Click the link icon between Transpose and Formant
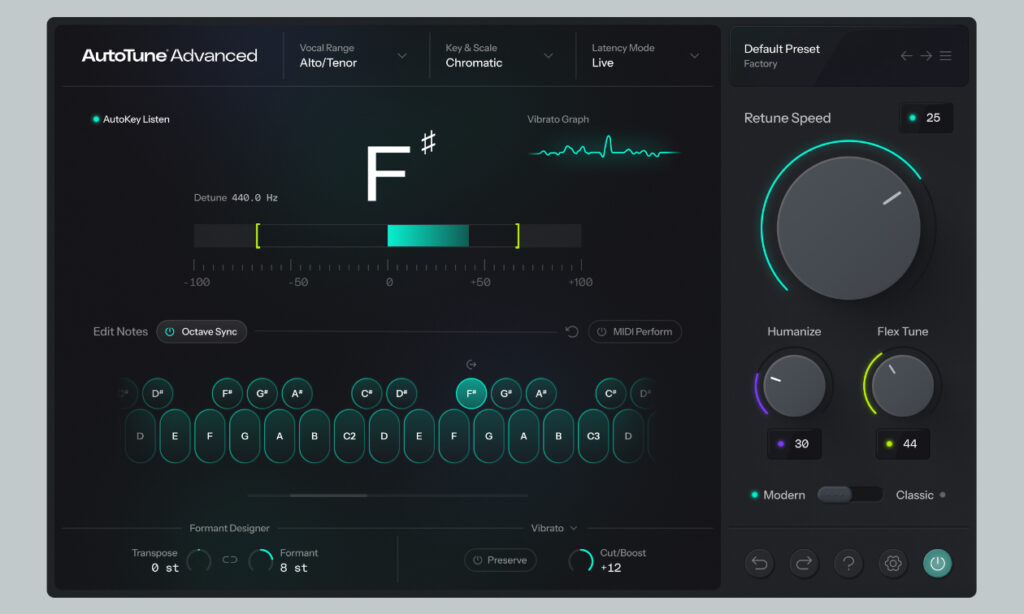 pos(230,560)
